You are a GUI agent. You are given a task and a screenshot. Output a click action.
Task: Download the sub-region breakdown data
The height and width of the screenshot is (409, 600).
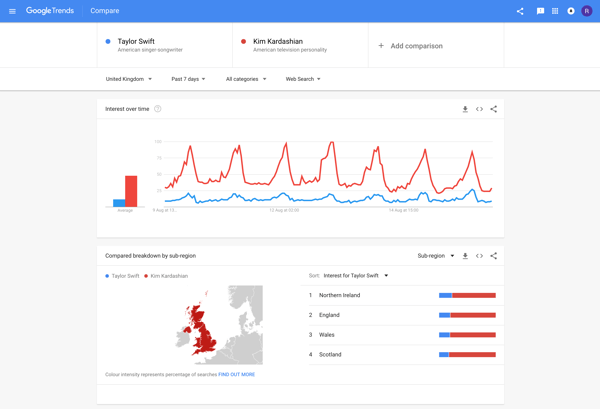pos(465,256)
